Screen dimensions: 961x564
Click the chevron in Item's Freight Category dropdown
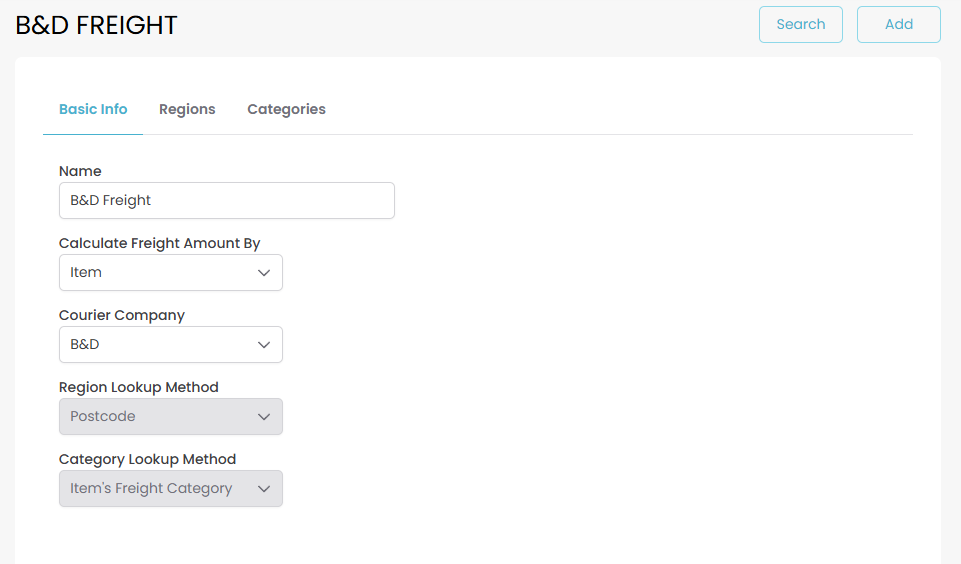pos(264,488)
